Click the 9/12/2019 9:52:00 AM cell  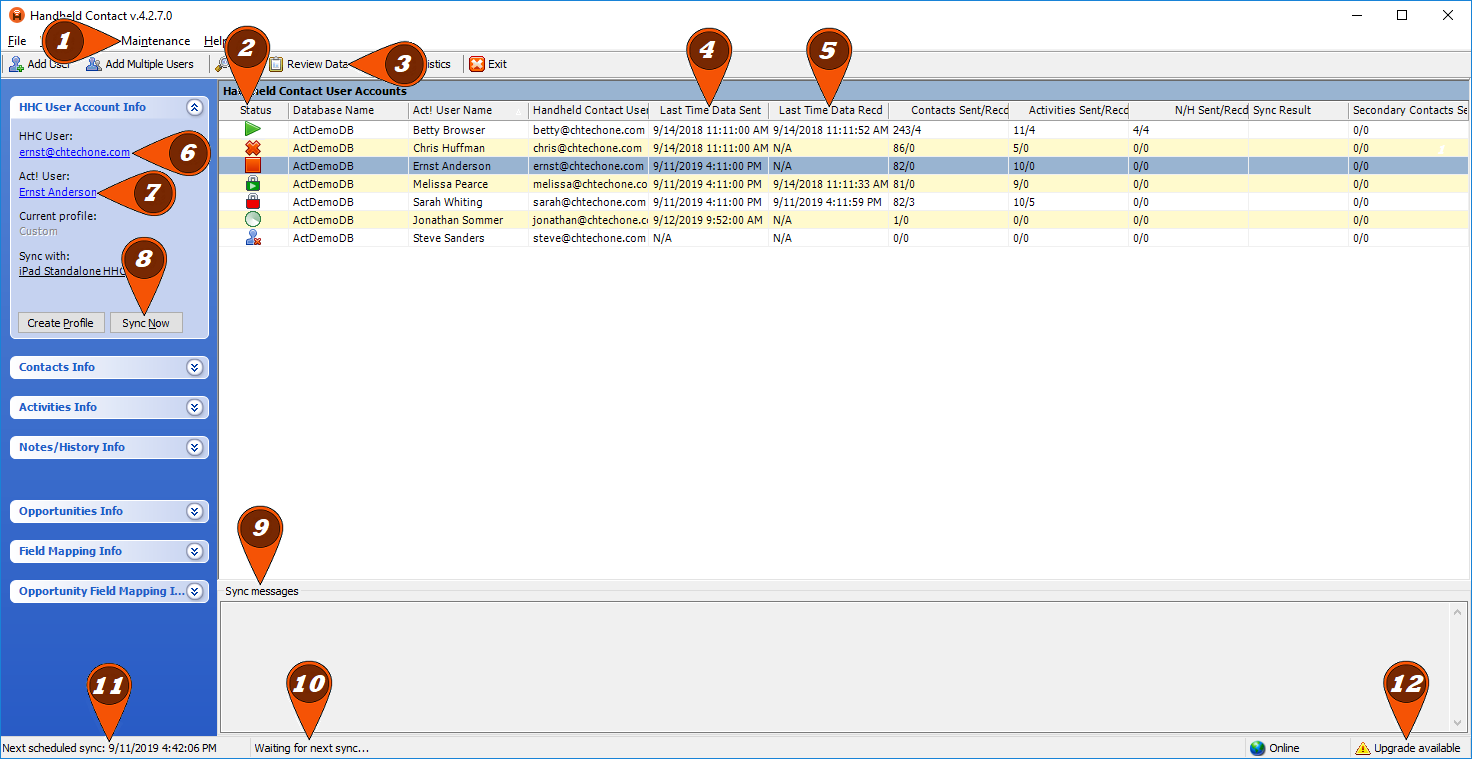click(708, 220)
